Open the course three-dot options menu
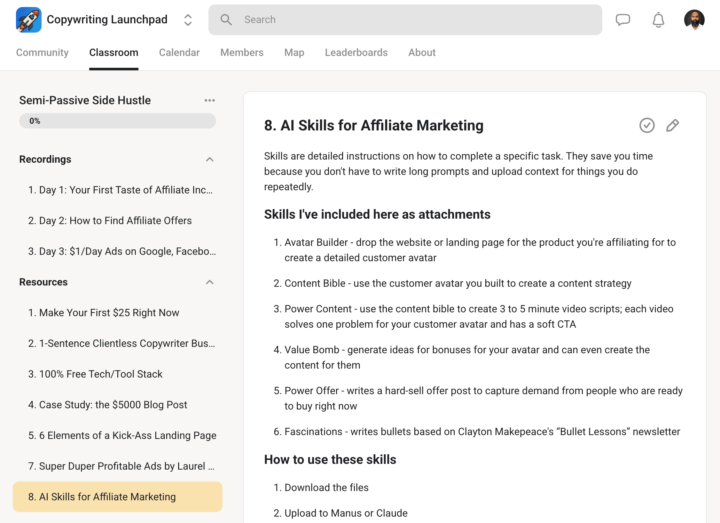Image resolution: width=720 pixels, height=523 pixels. (x=209, y=100)
